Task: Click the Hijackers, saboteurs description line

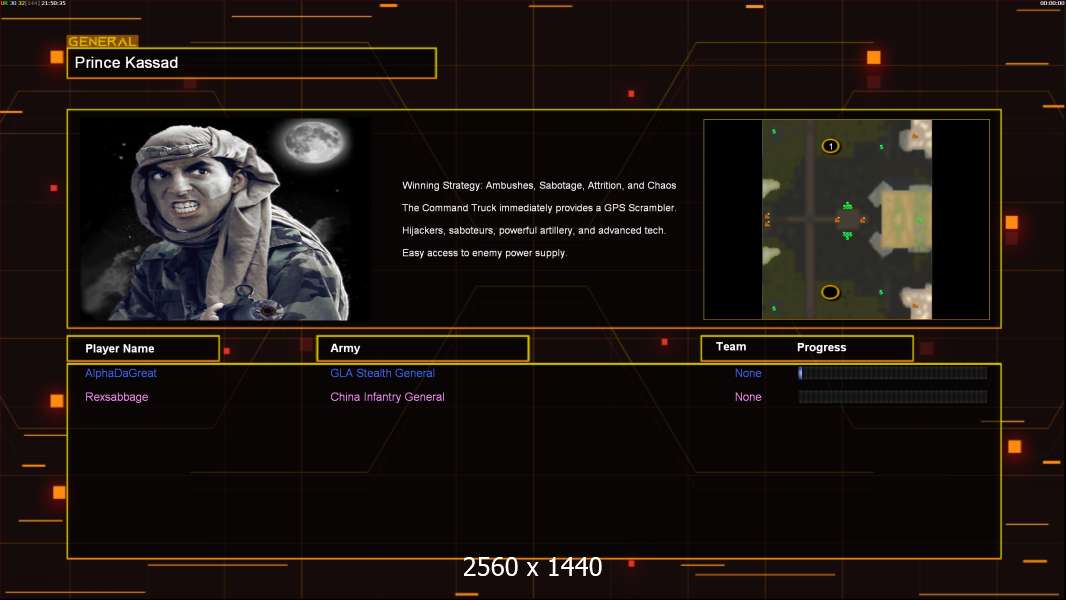Action: [534, 230]
